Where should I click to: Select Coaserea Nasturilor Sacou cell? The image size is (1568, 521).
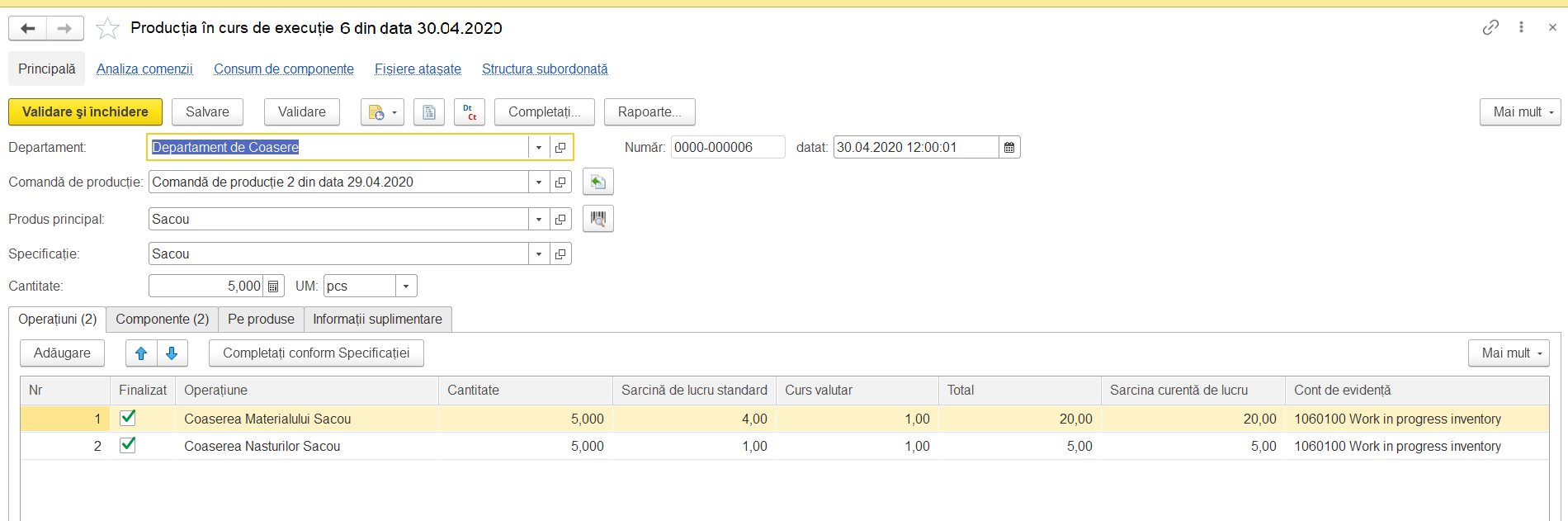tap(306, 447)
